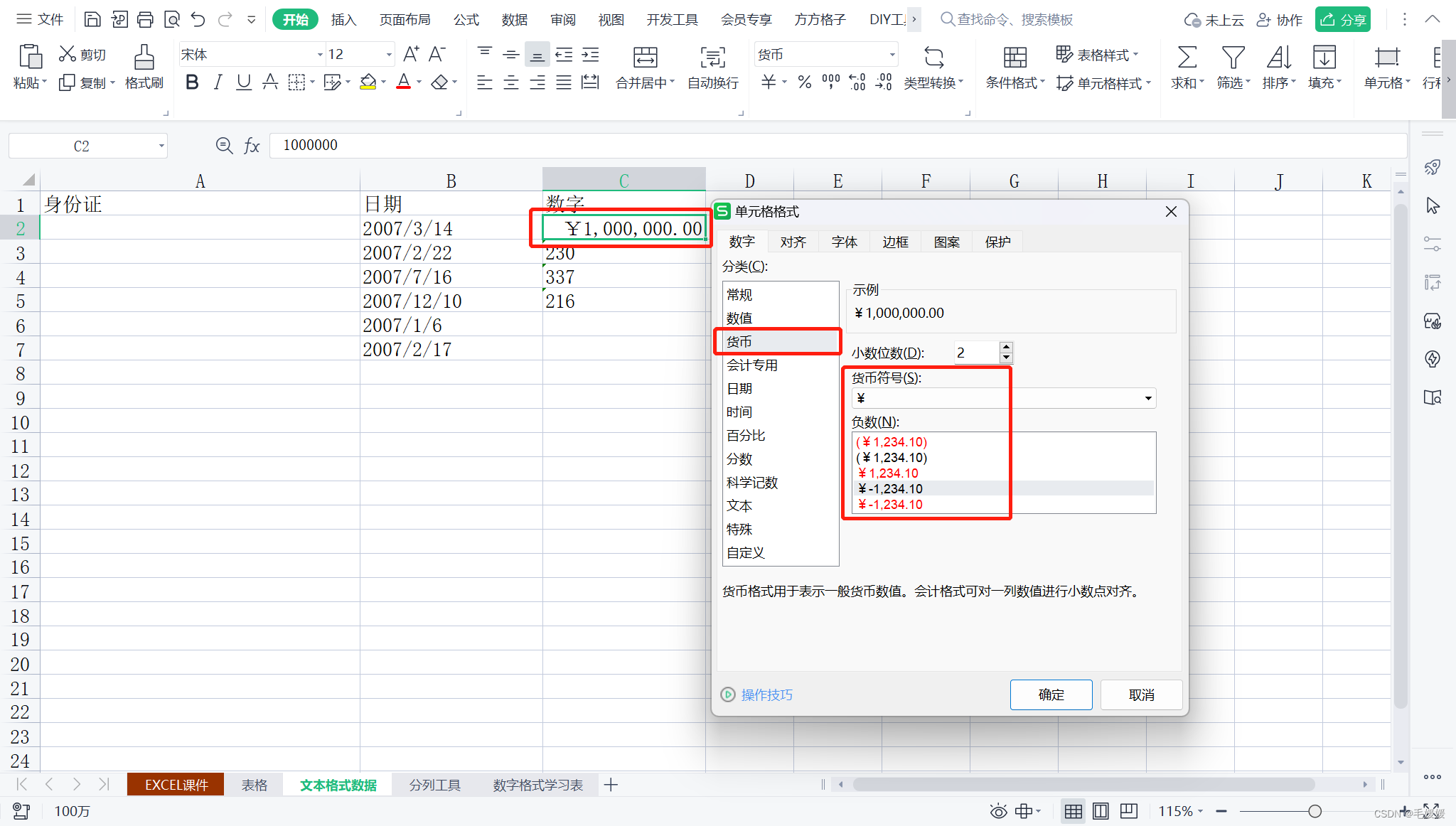Image resolution: width=1456 pixels, height=826 pixels.
Task: Toggle Italic formatting button
Action: [x=218, y=83]
